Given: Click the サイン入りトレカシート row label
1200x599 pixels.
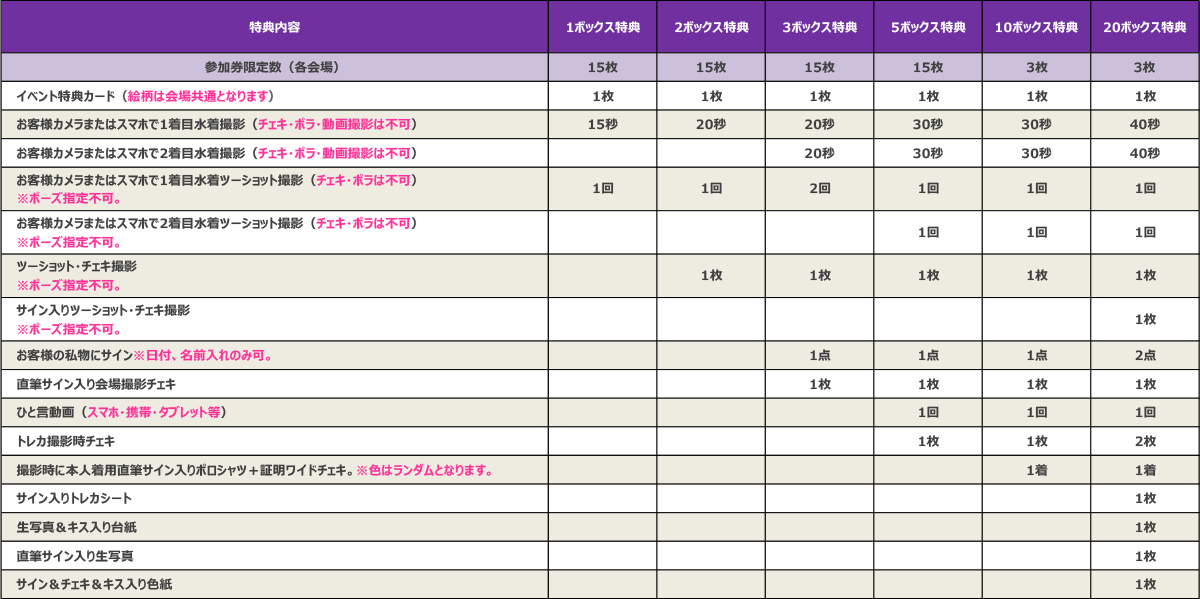Looking at the screenshot, I should (74, 498).
